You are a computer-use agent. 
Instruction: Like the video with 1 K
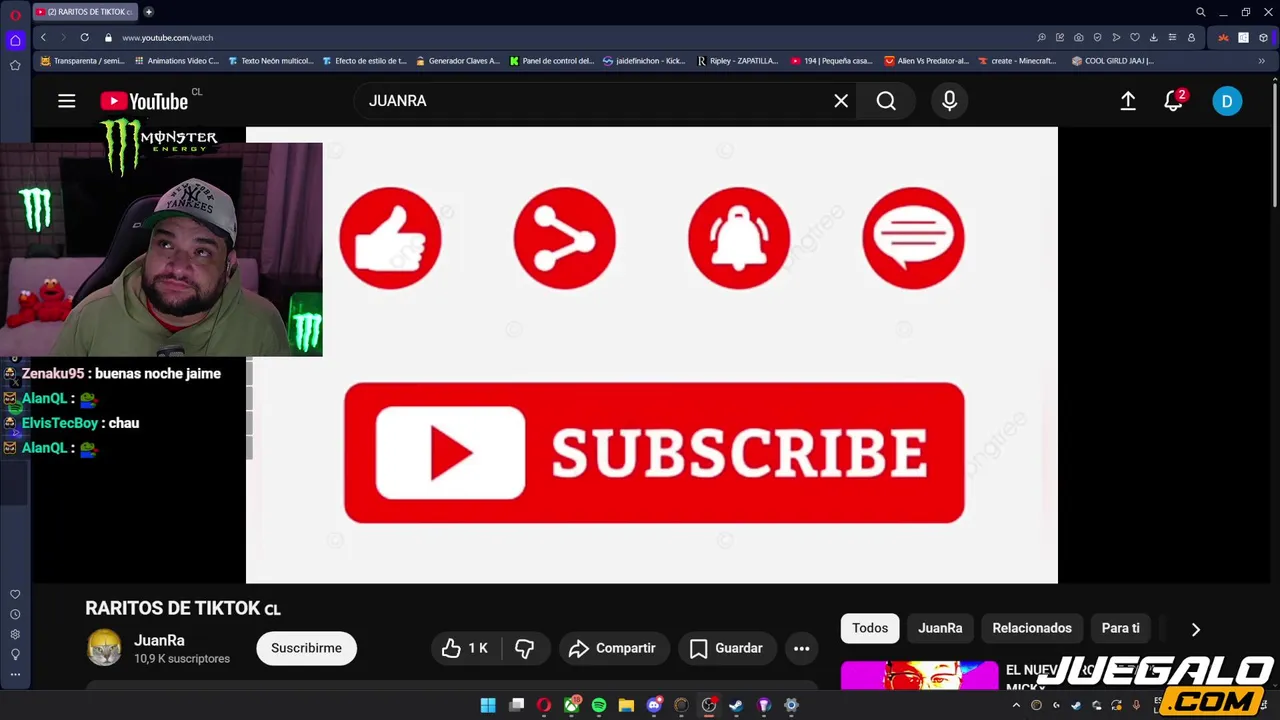[465, 648]
